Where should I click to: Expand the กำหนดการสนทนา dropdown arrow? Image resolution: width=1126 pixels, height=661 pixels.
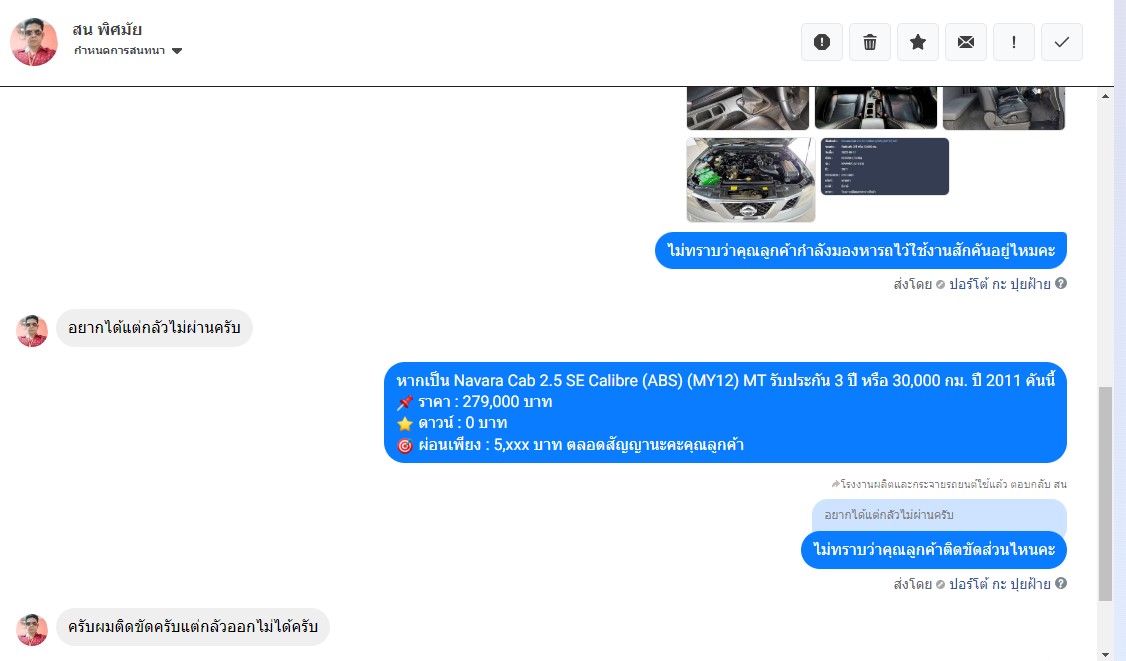(177, 51)
